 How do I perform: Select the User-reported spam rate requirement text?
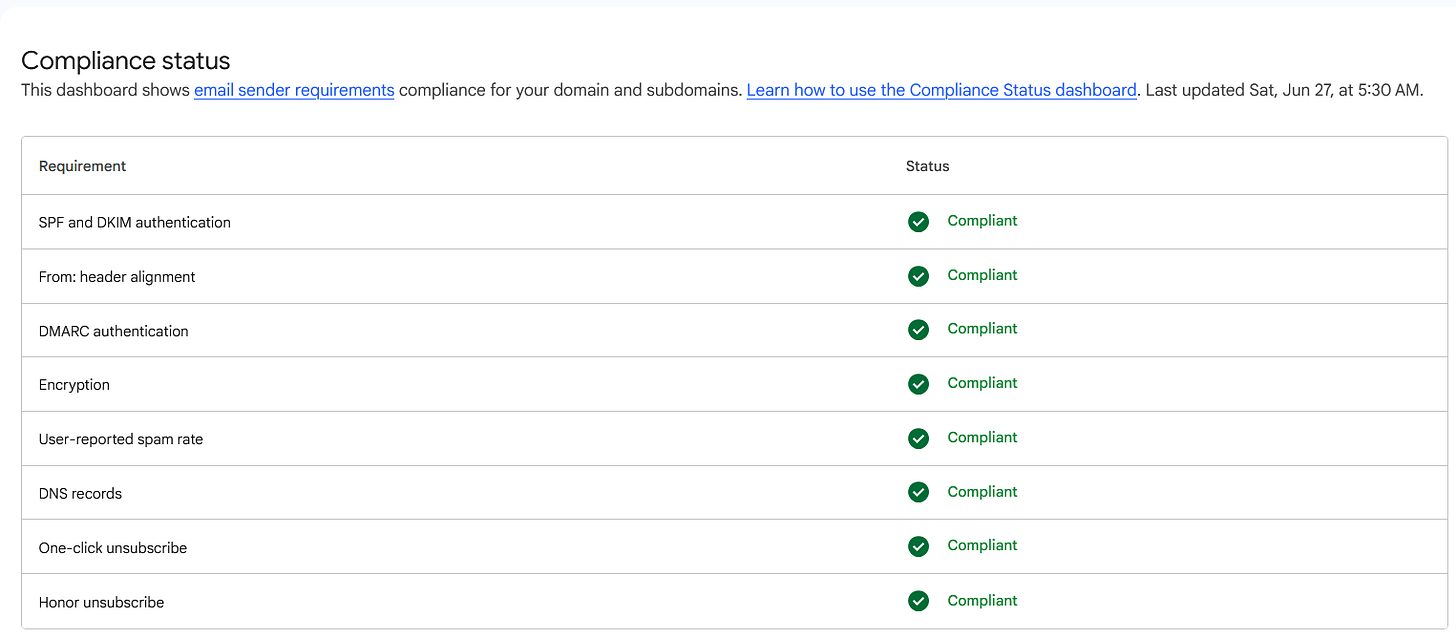pos(121,439)
